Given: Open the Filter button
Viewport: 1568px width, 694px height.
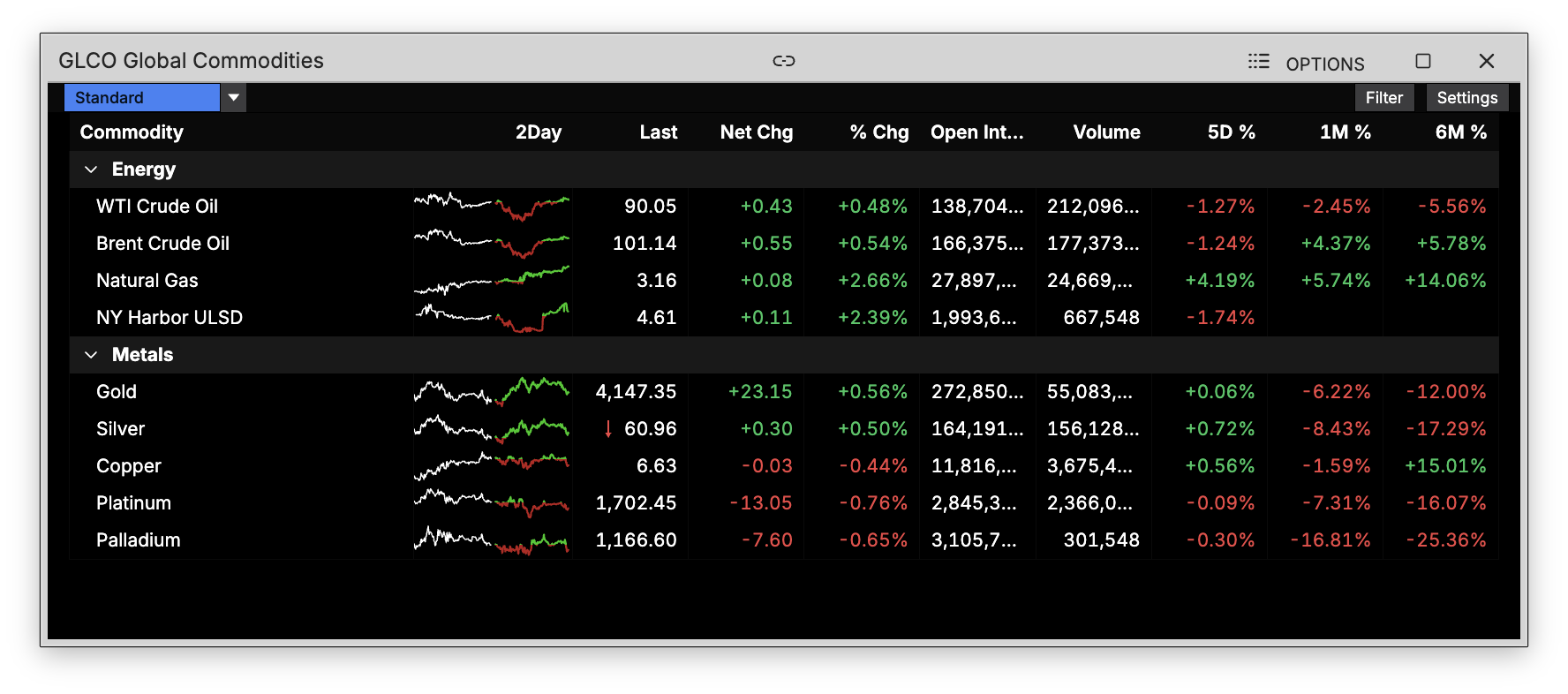Looking at the screenshot, I should [x=1383, y=97].
